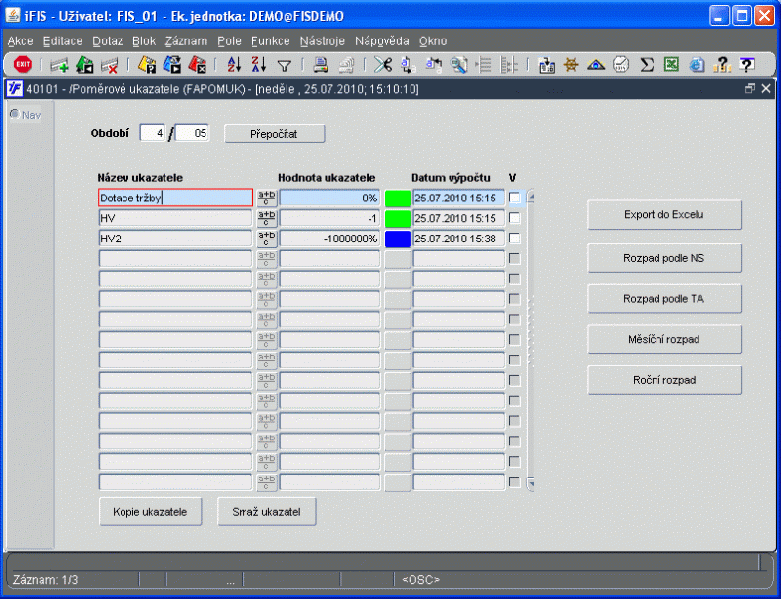The image size is (781, 599).
Task: Click the last question mark help icon
Action: point(747,65)
